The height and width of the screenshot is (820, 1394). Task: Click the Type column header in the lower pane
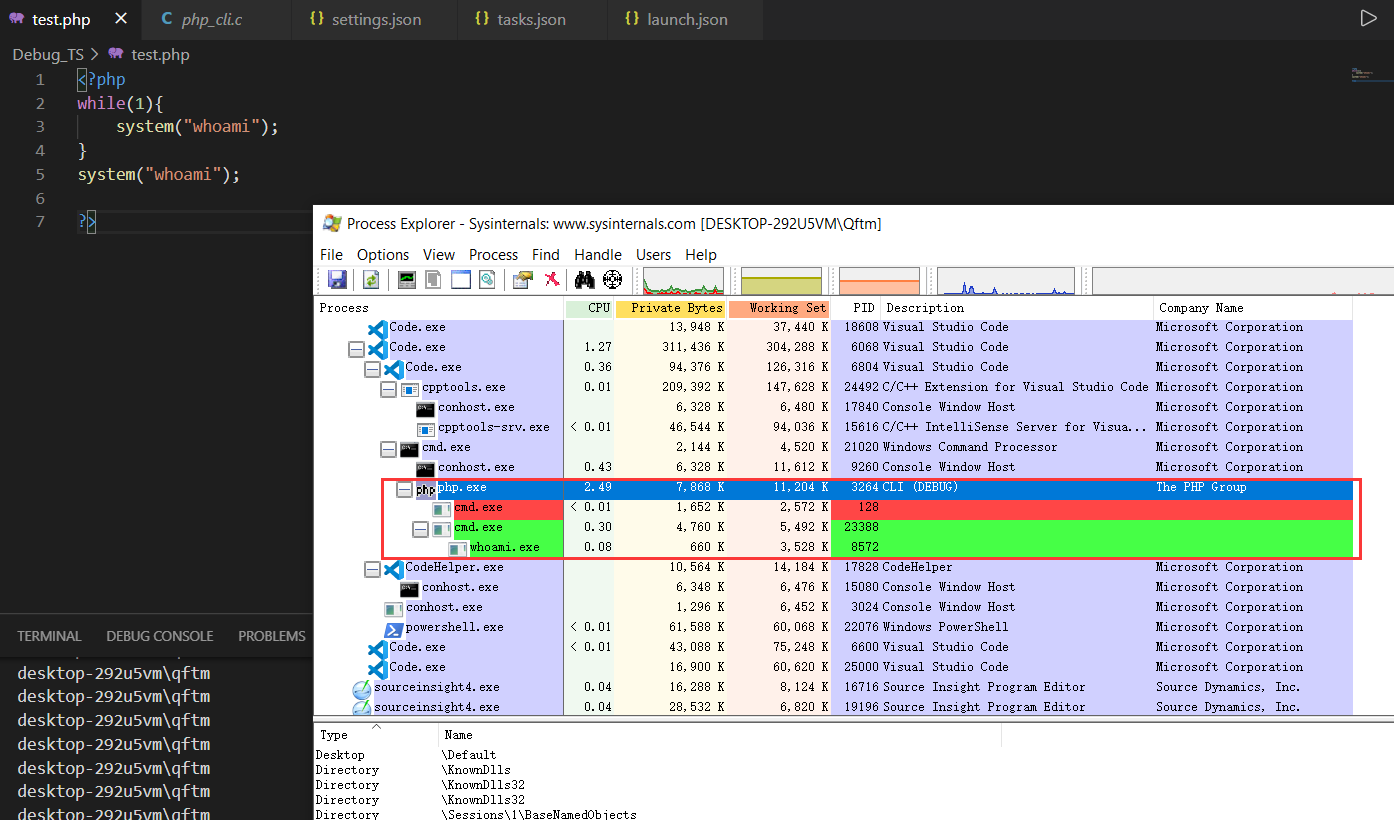click(x=376, y=735)
